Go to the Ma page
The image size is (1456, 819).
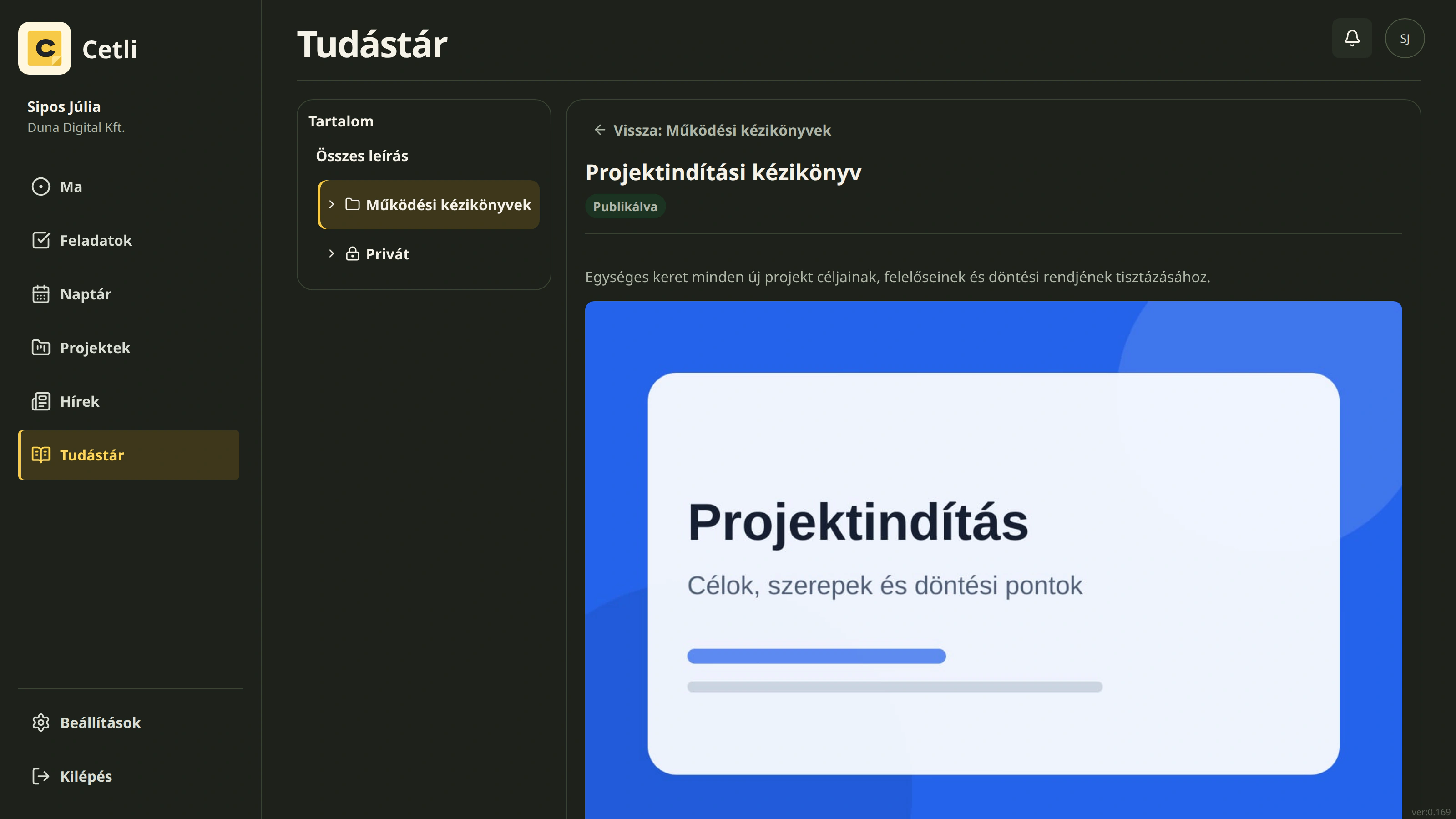[129, 187]
